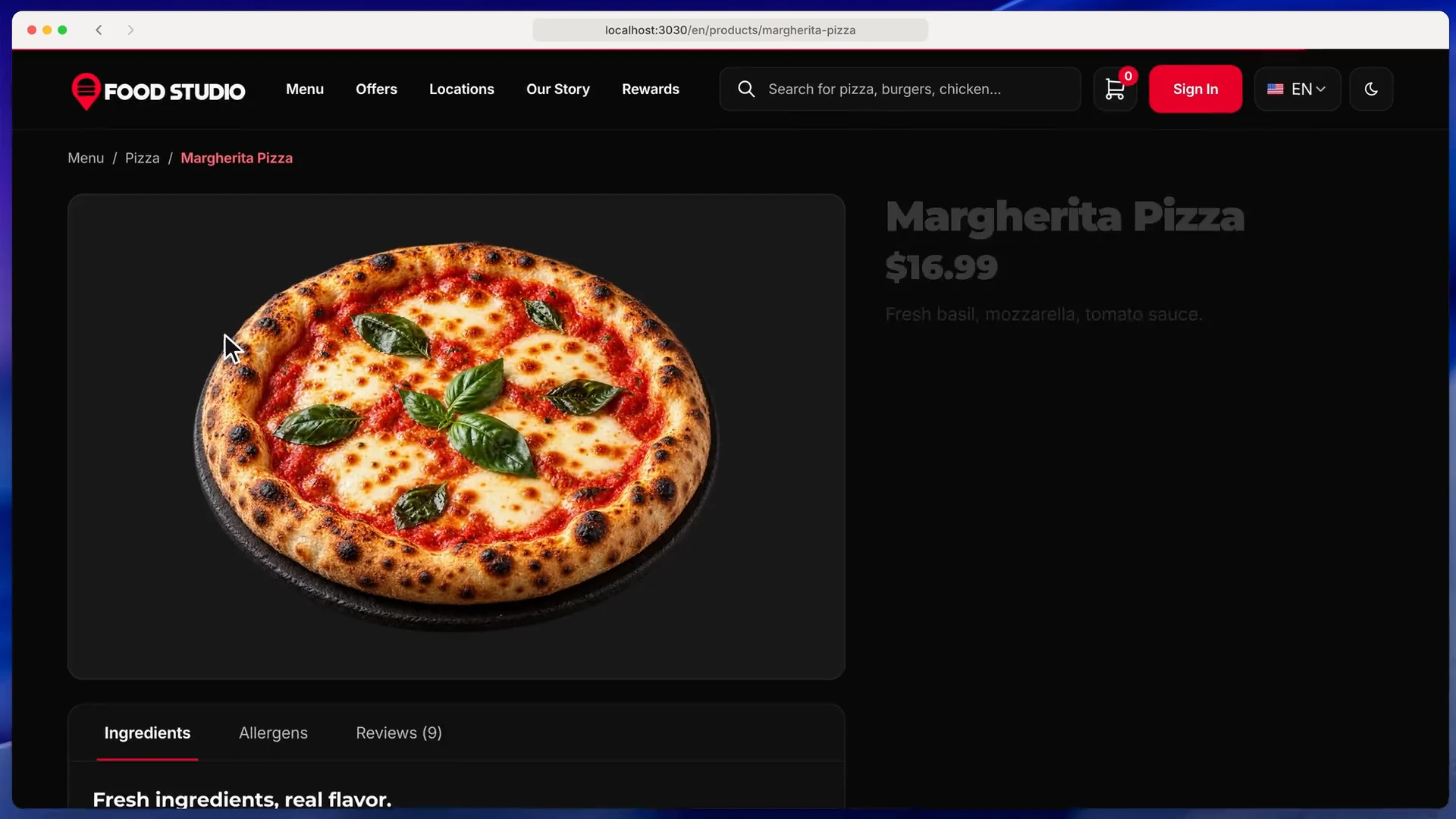Switch to the Reviews (9) tab
Viewport: 1456px width, 819px height.
(399, 733)
